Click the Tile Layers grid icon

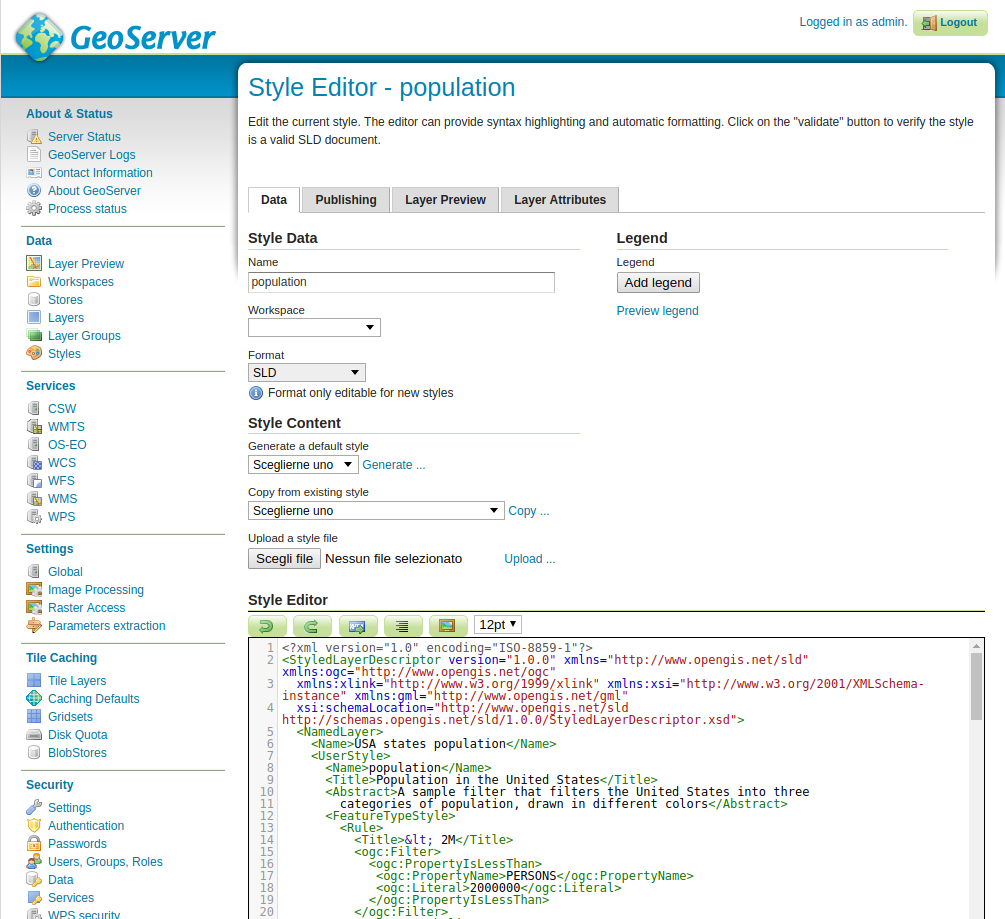point(34,680)
